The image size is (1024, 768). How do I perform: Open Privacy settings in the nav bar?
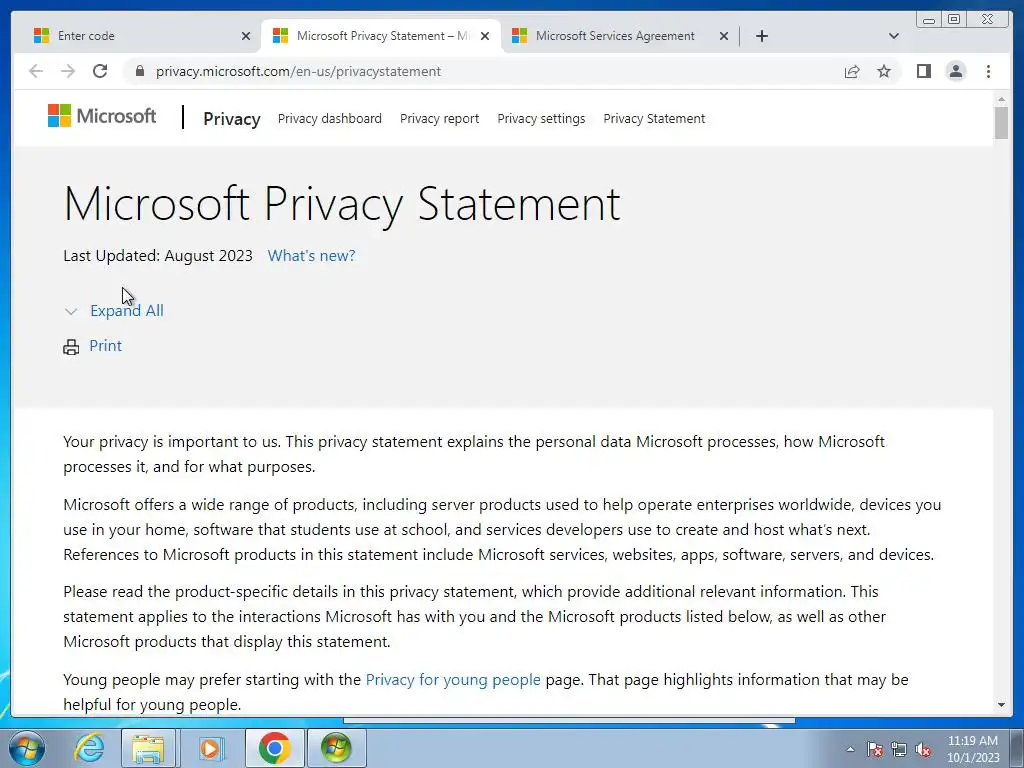[541, 119]
